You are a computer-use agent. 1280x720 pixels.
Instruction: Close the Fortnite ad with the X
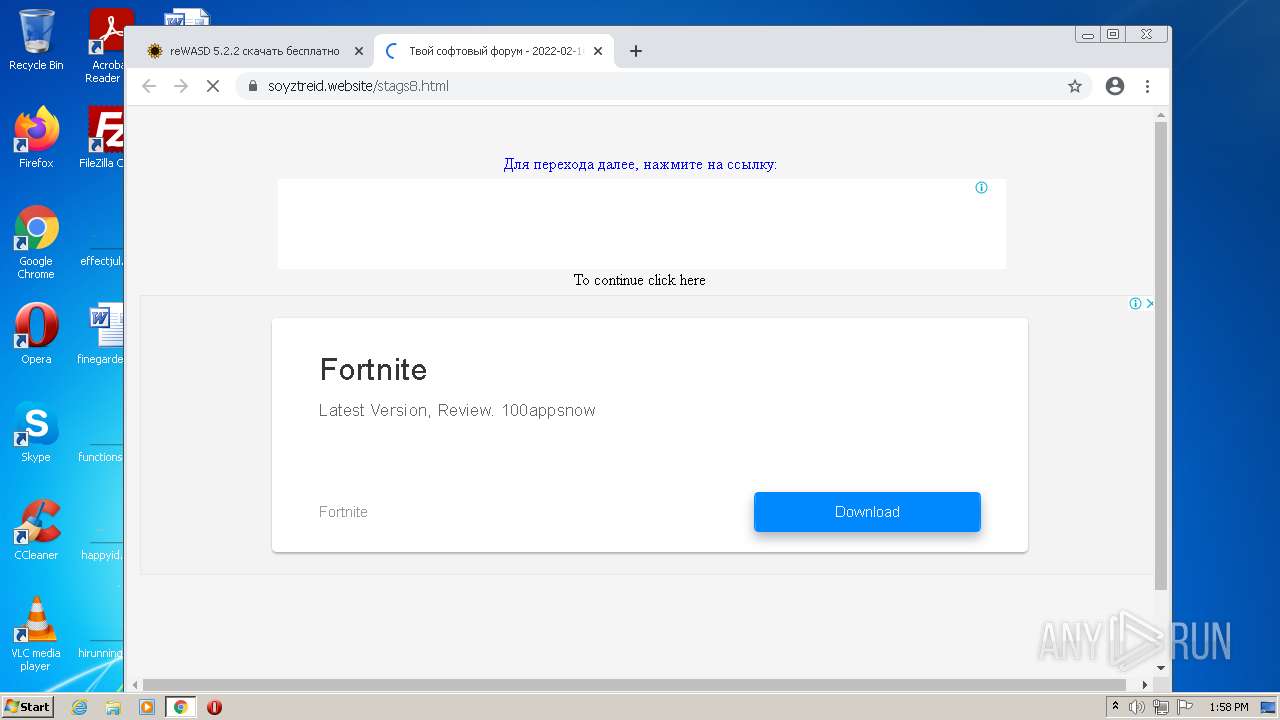pyautogui.click(x=1149, y=304)
